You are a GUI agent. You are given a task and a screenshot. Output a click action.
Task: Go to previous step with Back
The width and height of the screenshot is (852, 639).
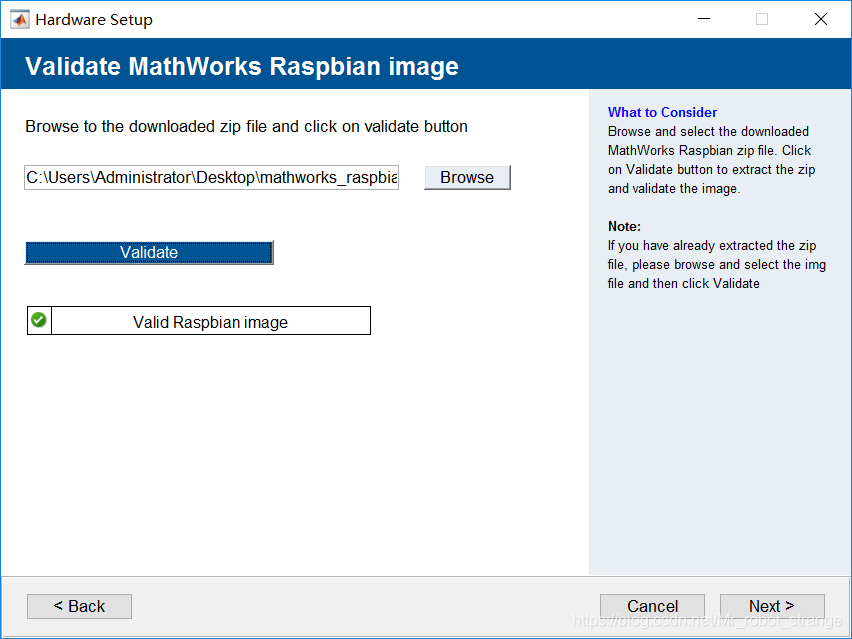(79, 606)
